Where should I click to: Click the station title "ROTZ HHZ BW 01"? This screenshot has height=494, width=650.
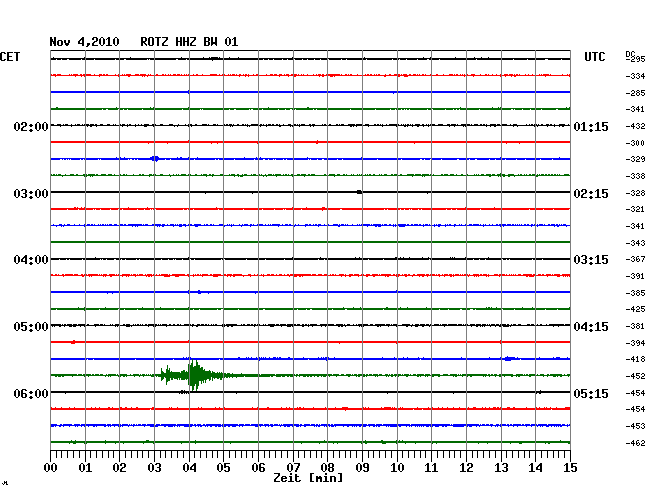pyautogui.click(x=189, y=42)
